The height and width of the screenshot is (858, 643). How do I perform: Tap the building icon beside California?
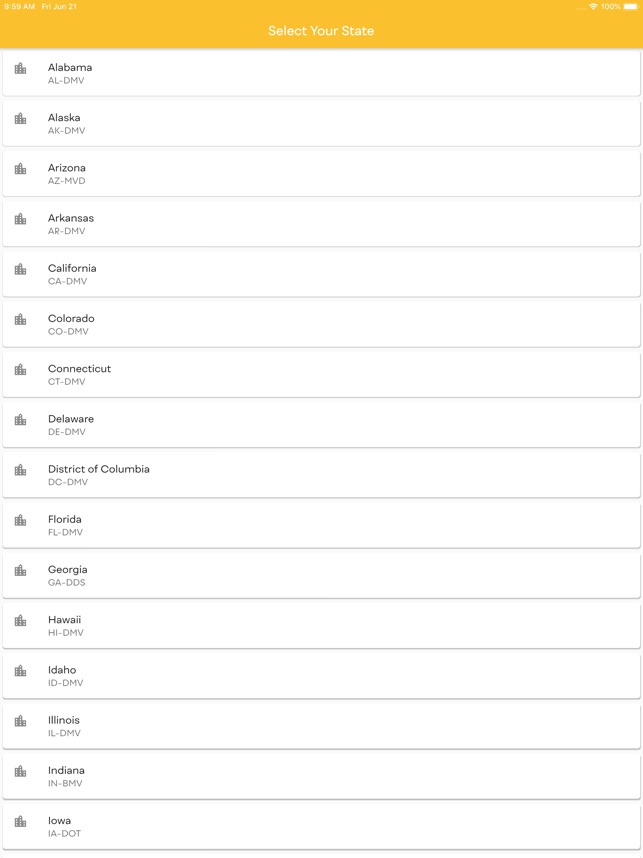coord(20,269)
